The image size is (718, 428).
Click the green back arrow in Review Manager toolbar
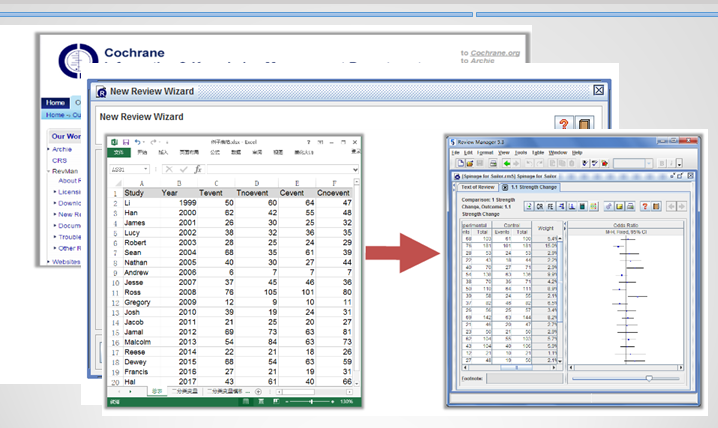pos(506,163)
